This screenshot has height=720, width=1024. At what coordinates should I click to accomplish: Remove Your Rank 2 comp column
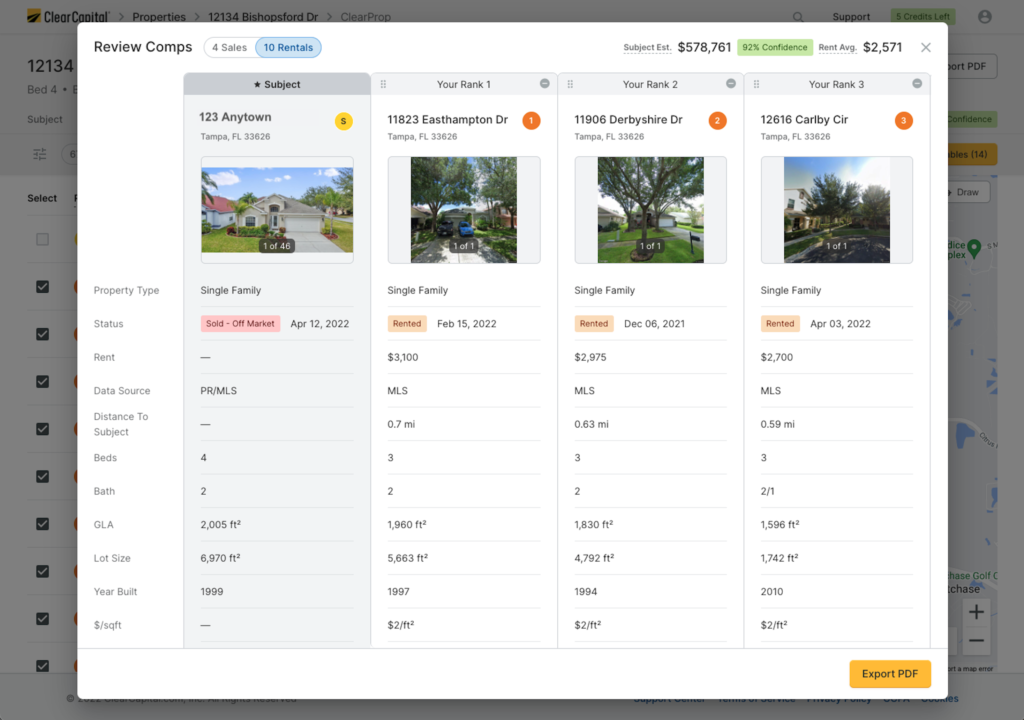click(731, 84)
